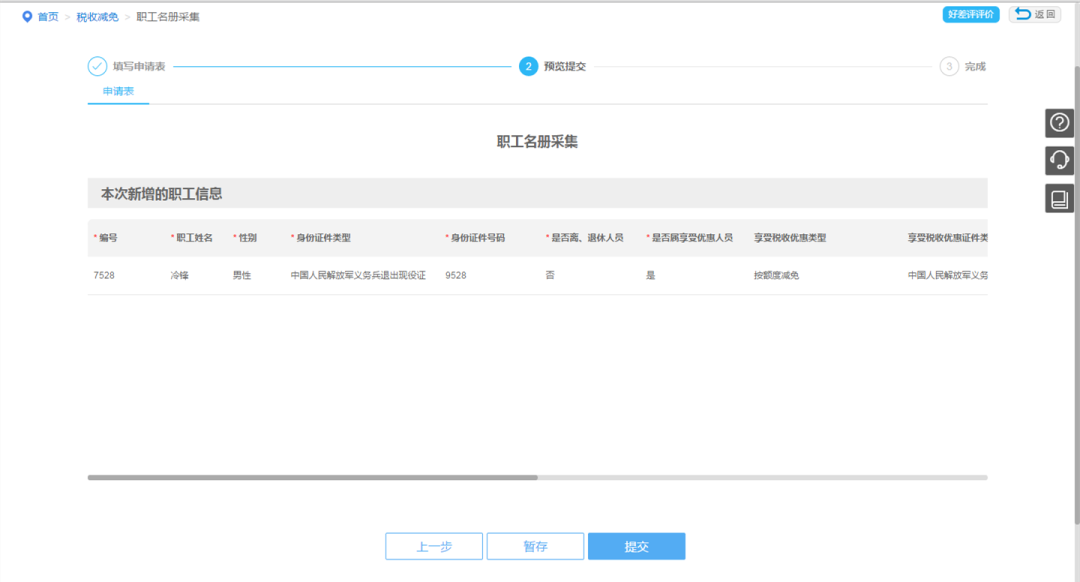Click the 完成 step label

point(975,66)
